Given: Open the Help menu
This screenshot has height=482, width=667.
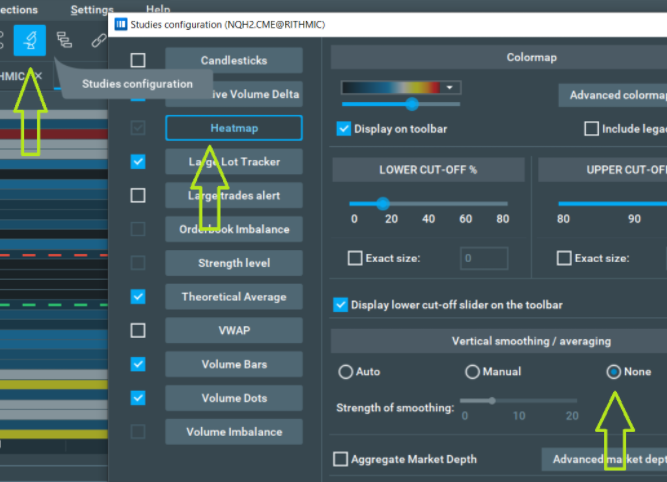Looking at the screenshot, I should (x=158, y=9).
